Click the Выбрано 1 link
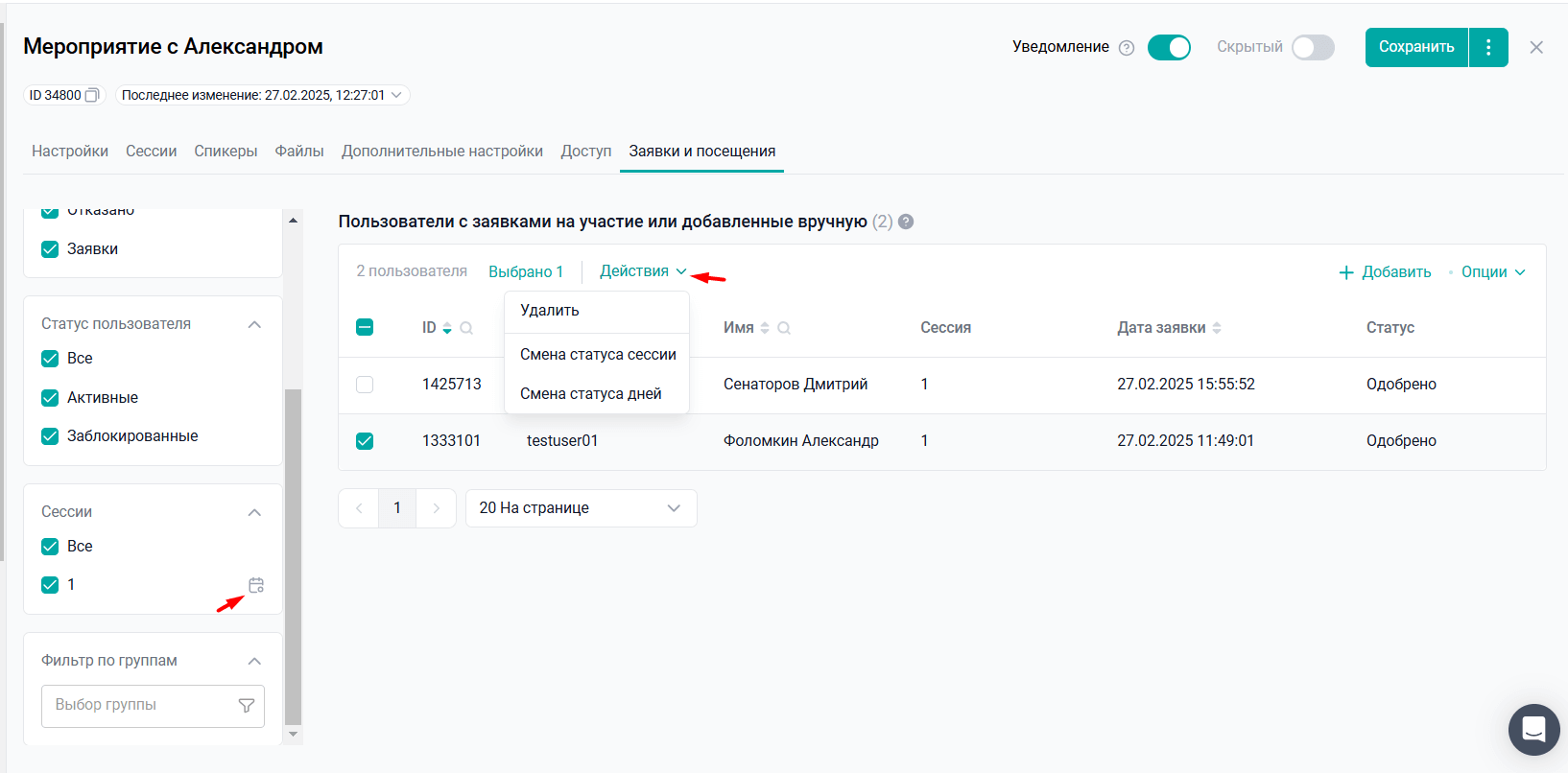The width and height of the screenshot is (1568, 773). [x=526, y=272]
